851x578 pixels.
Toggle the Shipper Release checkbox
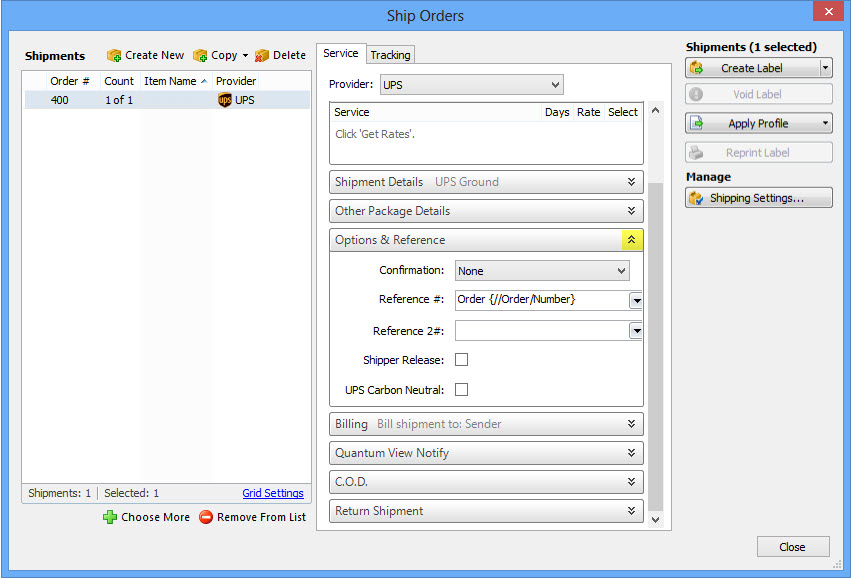point(461,360)
